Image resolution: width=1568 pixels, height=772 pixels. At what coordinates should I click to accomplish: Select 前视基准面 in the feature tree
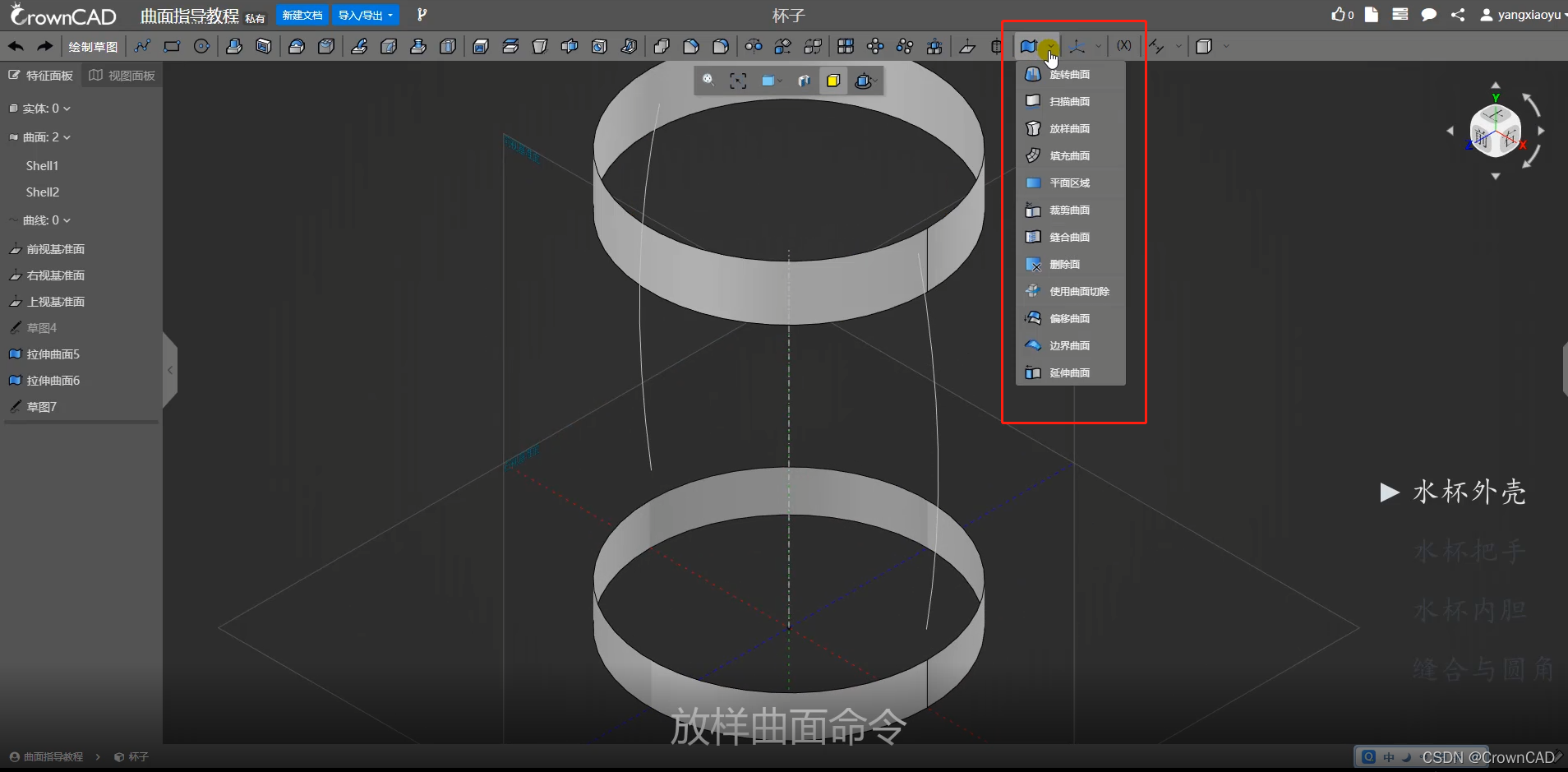[x=48, y=249]
